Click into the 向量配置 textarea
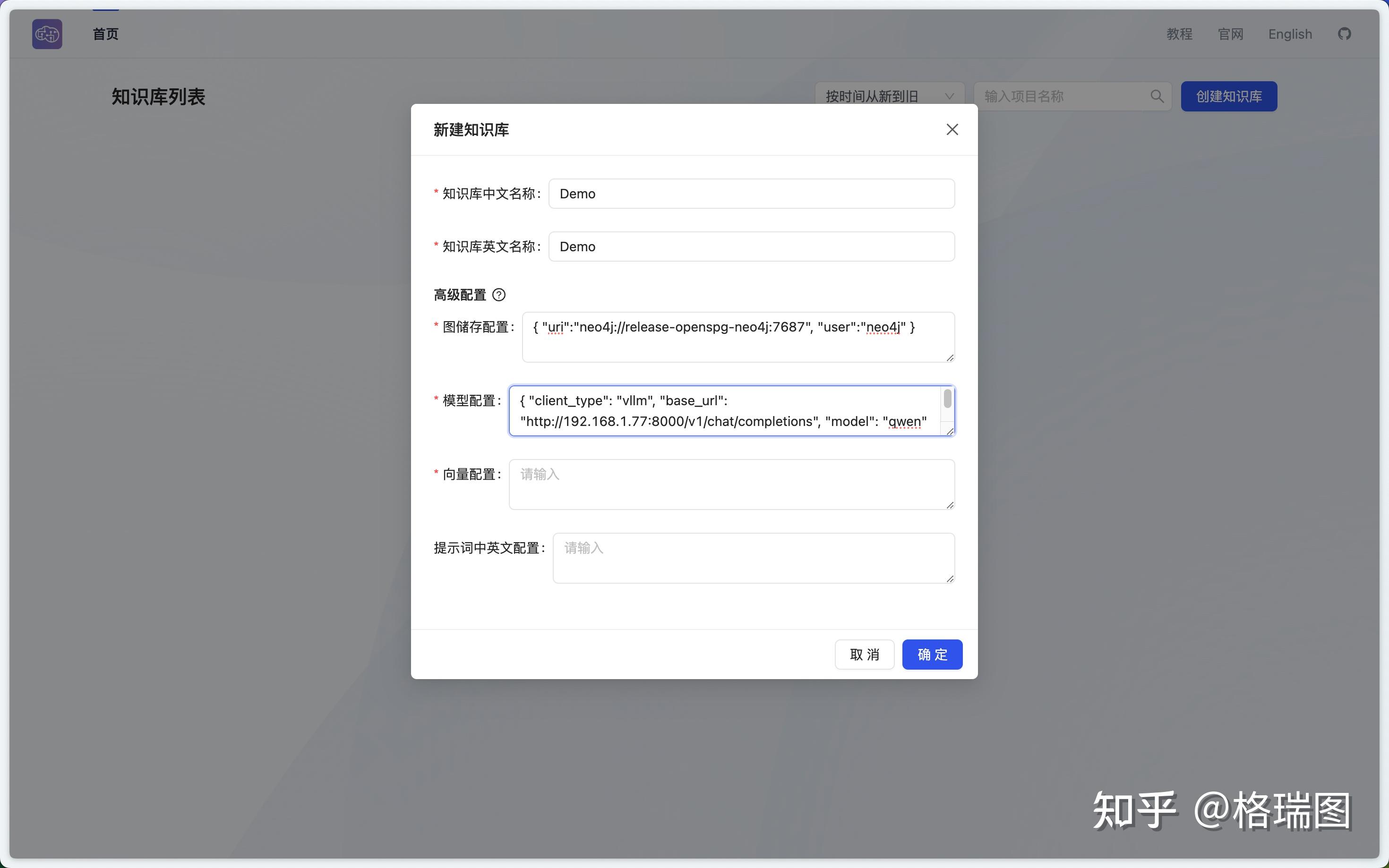Image resolution: width=1389 pixels, height=868 pixels. tap(731, 484)
